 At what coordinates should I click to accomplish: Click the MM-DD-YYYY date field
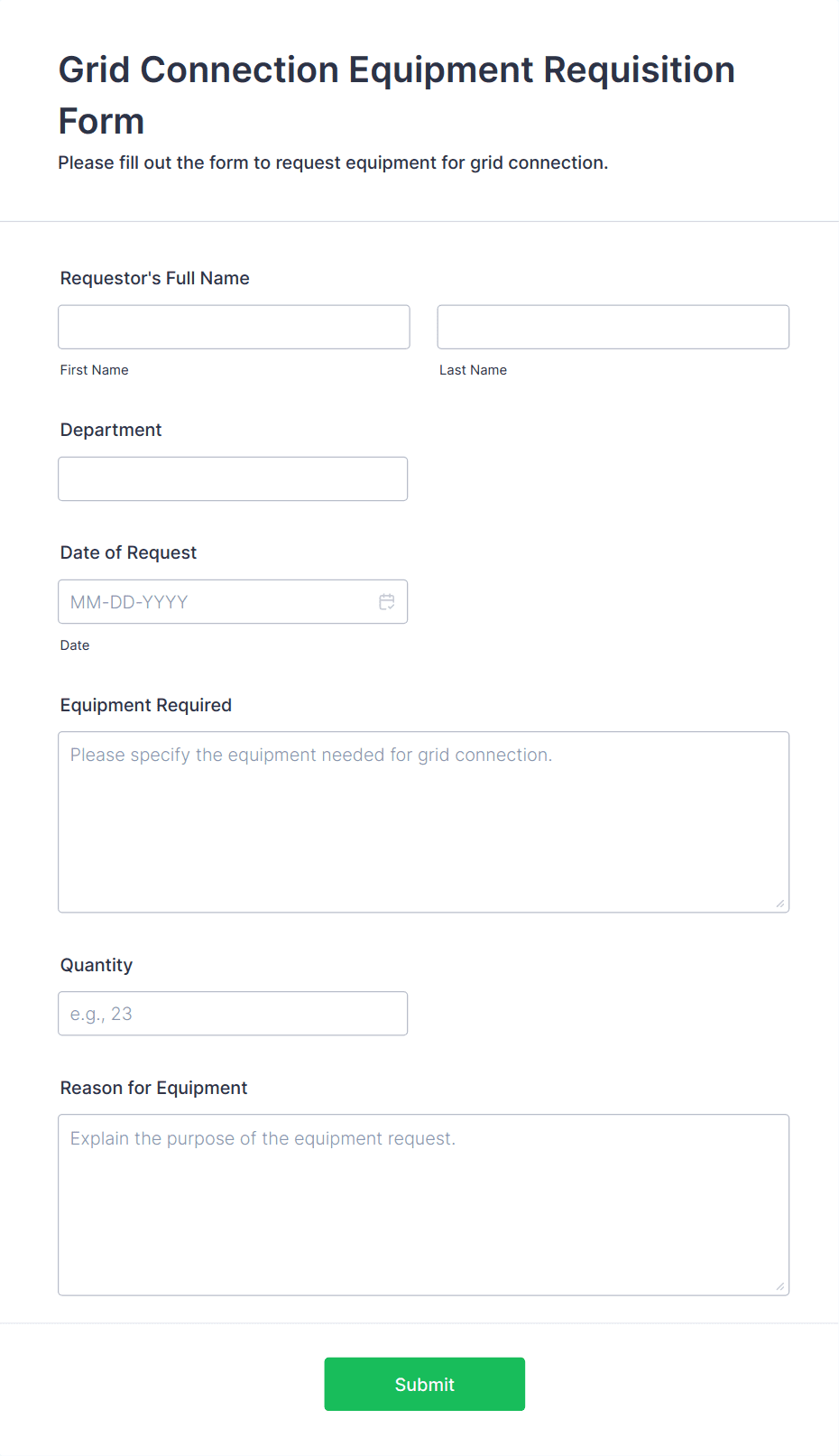[x=217, y=602]
